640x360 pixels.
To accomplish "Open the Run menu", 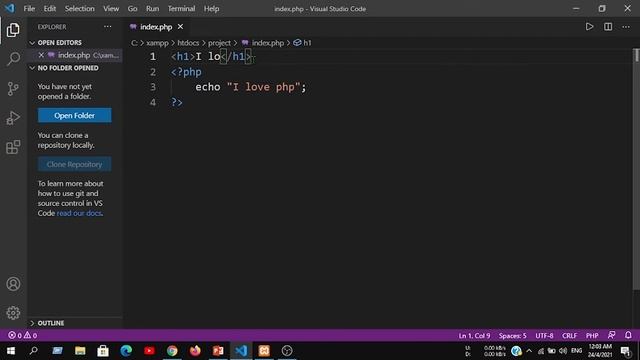I will (x=152, y=9).
